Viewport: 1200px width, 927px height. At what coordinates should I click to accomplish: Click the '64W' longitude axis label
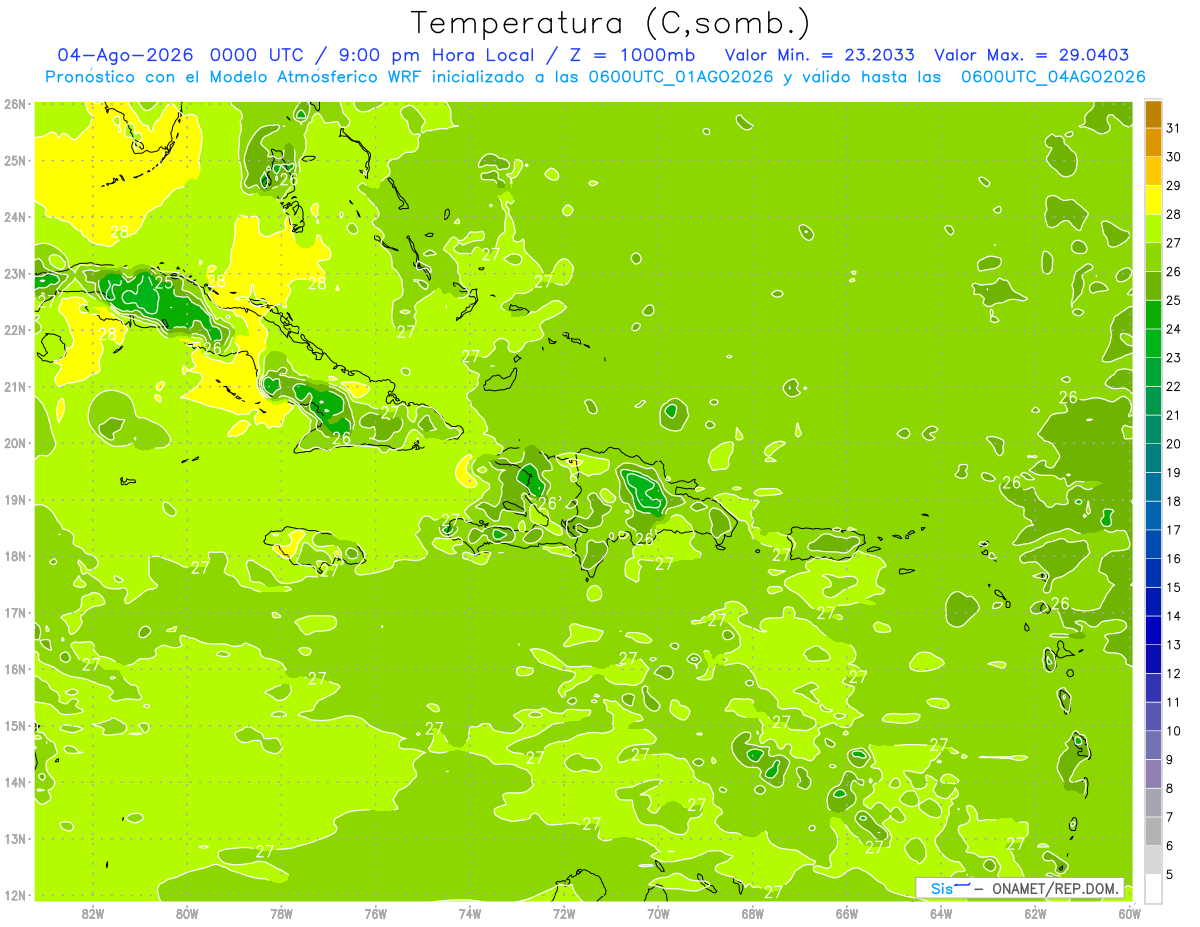click(941, 913)
